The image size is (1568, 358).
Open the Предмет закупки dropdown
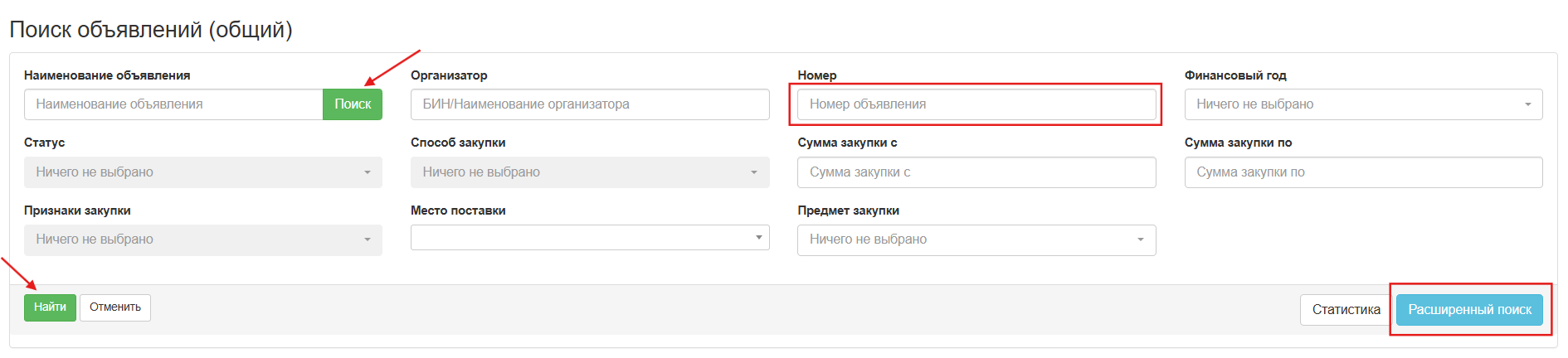coord(976,239)
